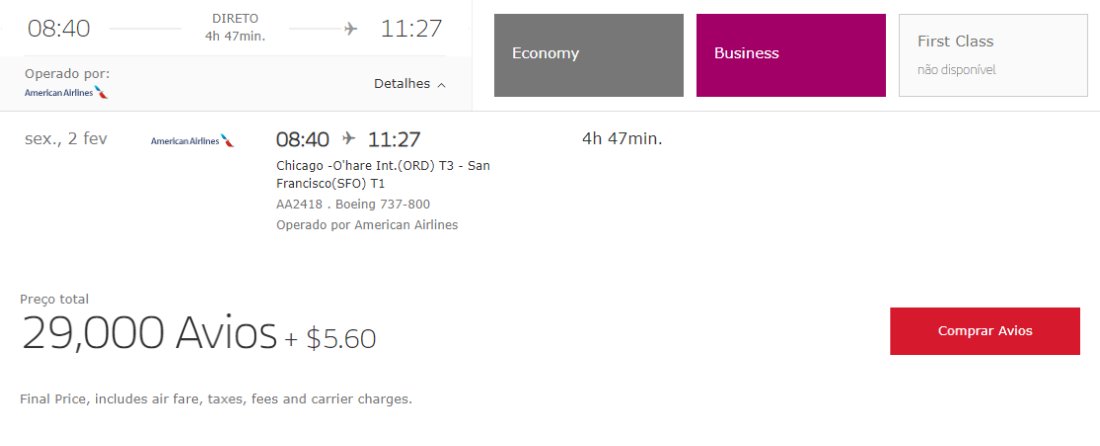Select the Economy cabin tab
This screenshot has width=1100, height=446.
coord(589,55)
